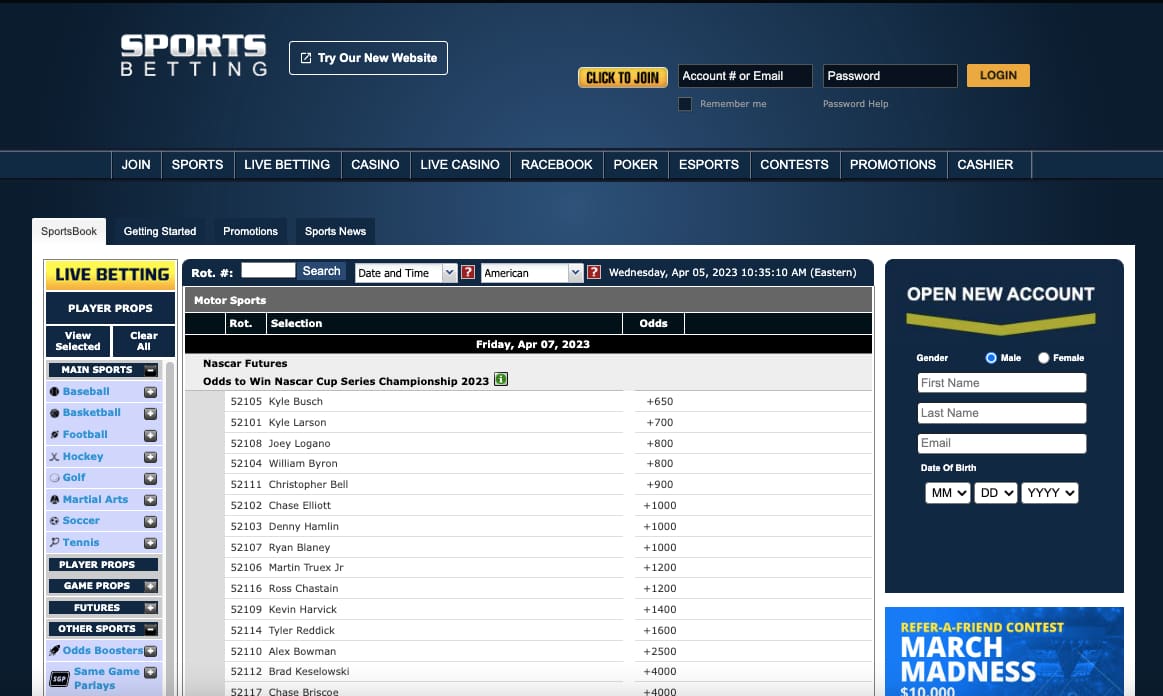Click Try Our New Website button
The width and height of the screenshot is (1163, 696).
(x=368, y=58)
